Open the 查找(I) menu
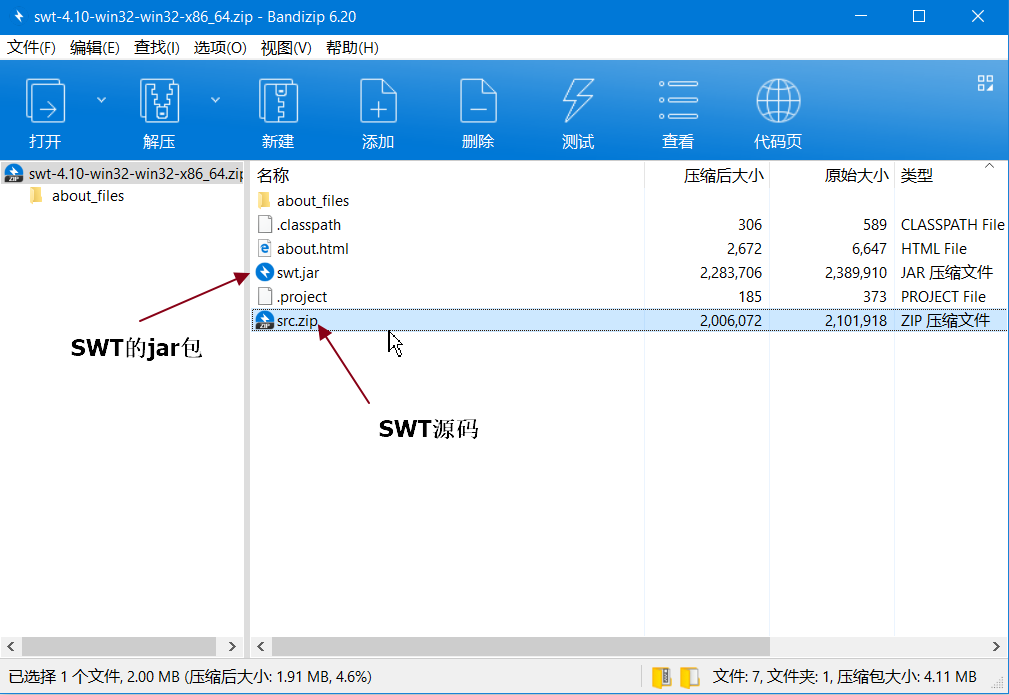The width and height of the screenshot is (1009, 695). tap(156, 48)
